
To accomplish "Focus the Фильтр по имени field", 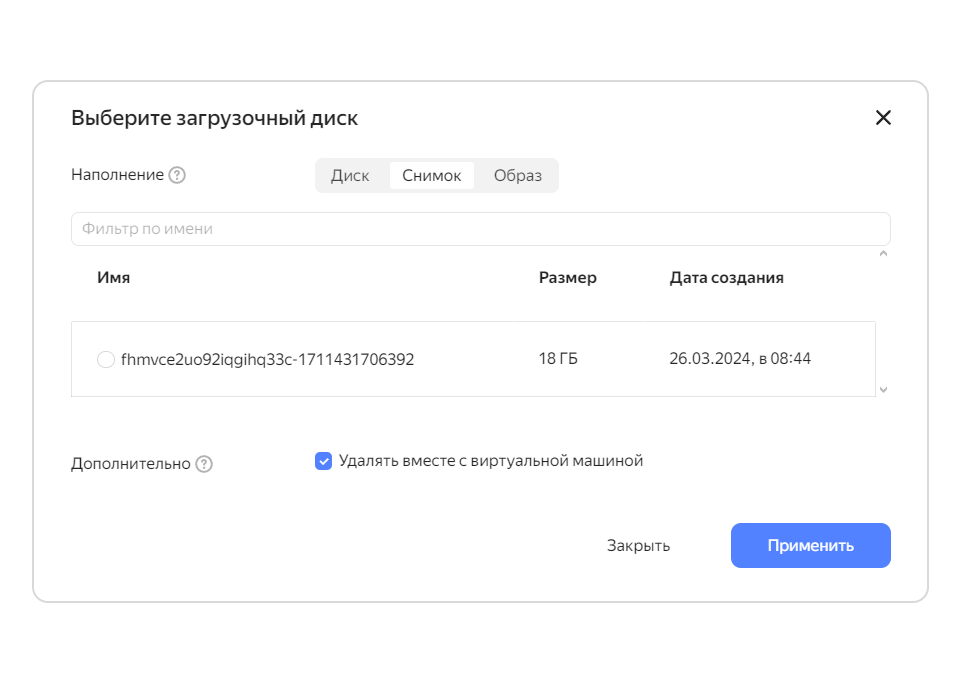I will click(x=480, y=229).
